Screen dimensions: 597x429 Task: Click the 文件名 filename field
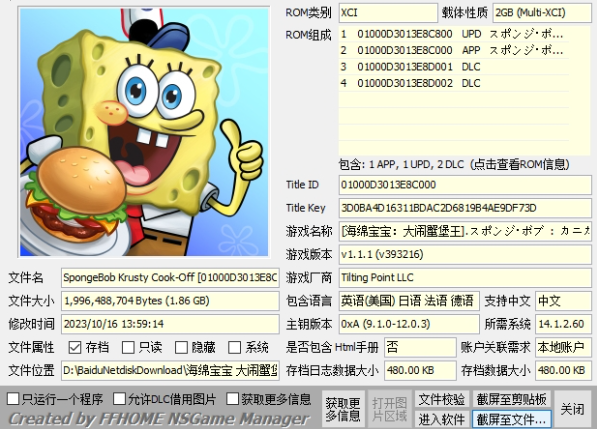pyautogui.click(x=170, y=277)
